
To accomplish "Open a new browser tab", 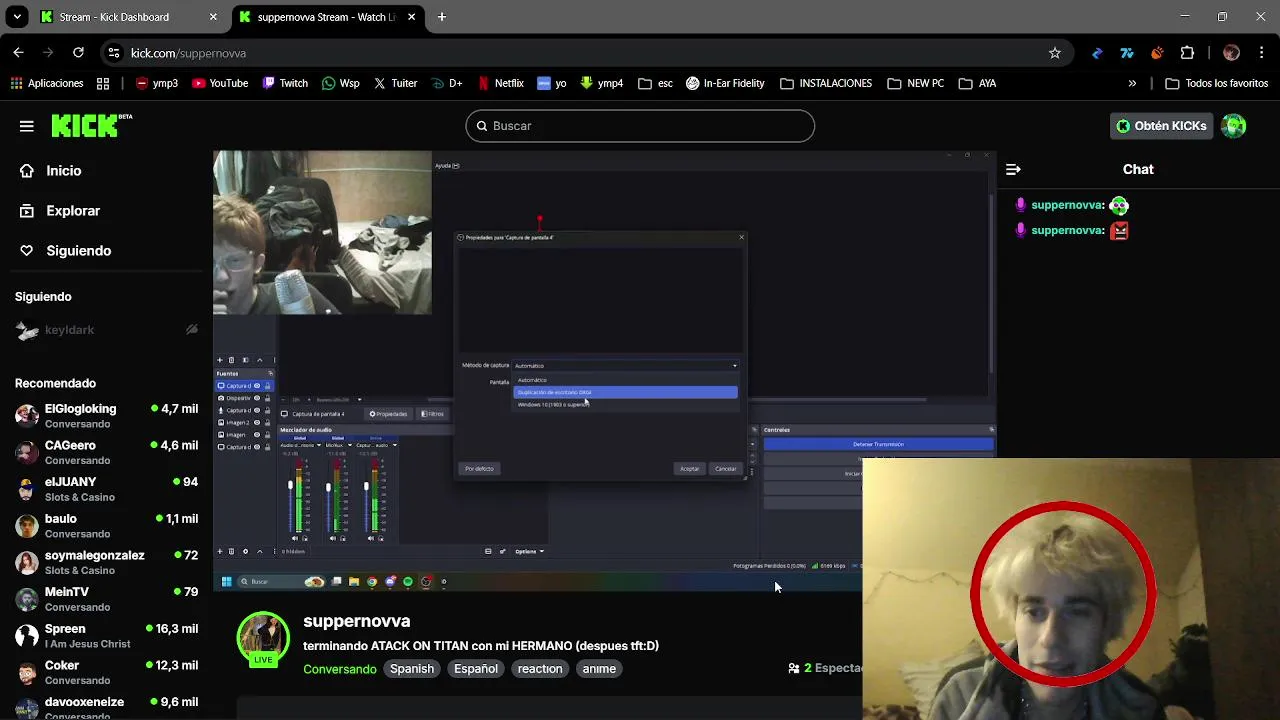I will 441,17.
